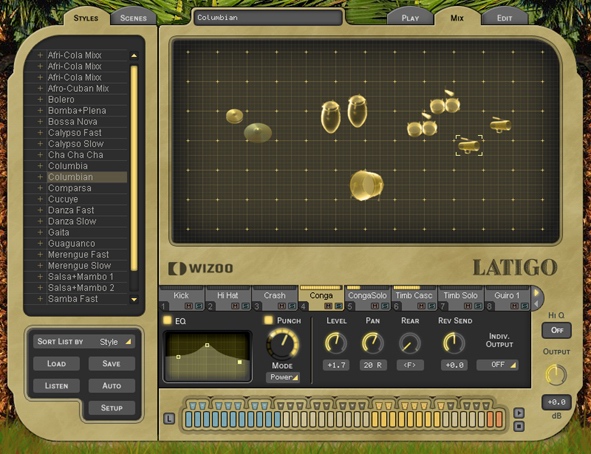
Task: Solo the Conga track with S button
Action: [338, 306]
